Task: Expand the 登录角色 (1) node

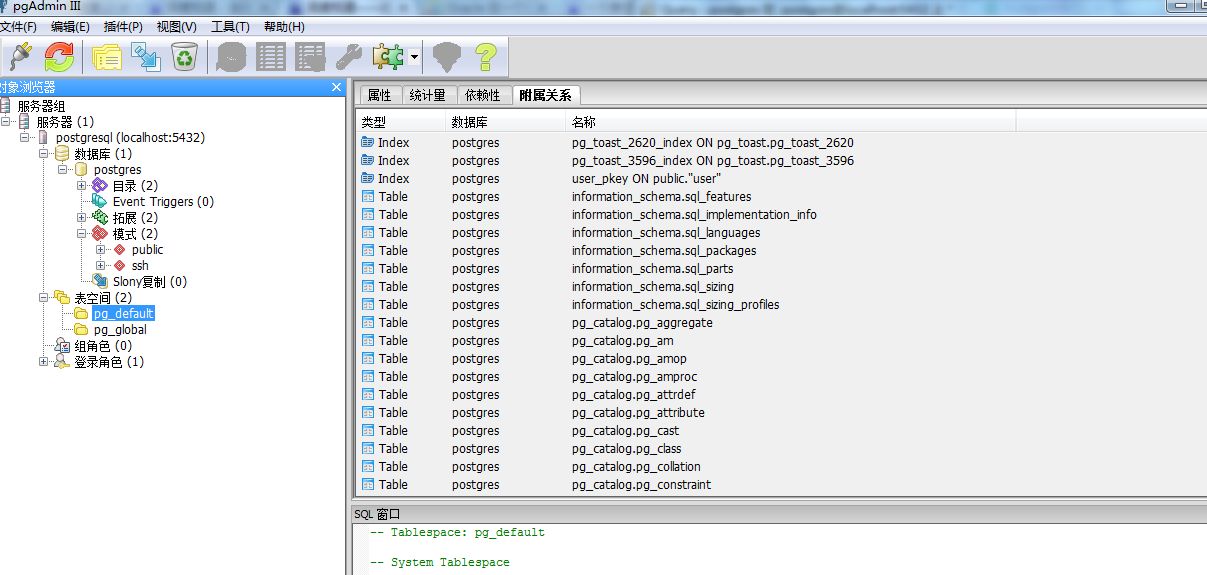Action: click(x=44, y=362)
